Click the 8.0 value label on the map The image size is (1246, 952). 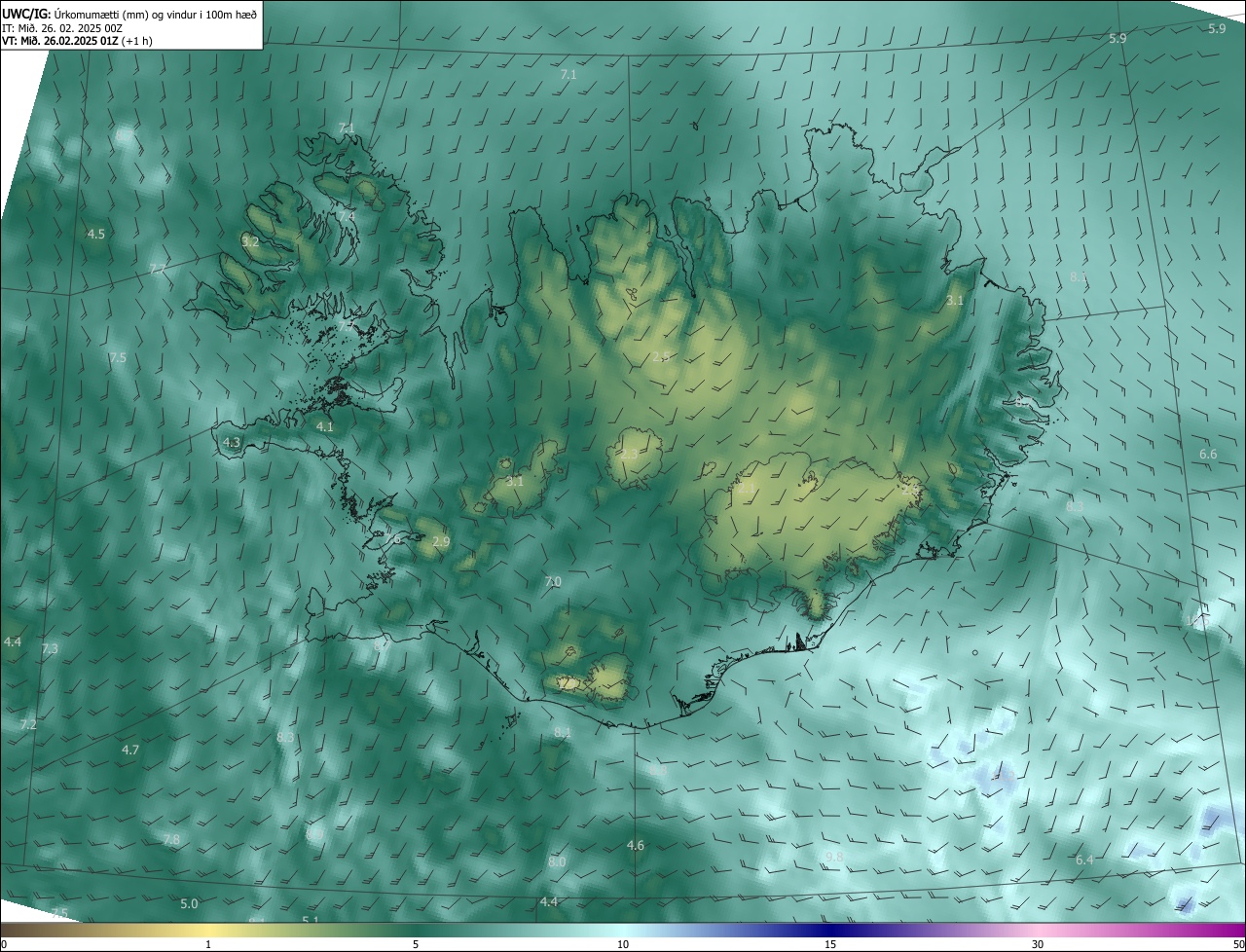[x=557, y=862]
